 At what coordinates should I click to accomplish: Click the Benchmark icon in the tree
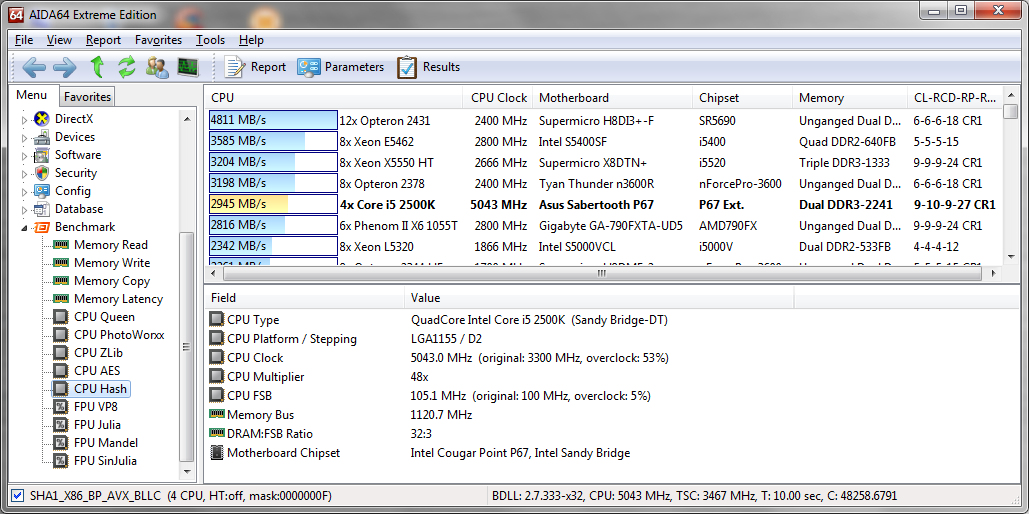tap(42, 227)
